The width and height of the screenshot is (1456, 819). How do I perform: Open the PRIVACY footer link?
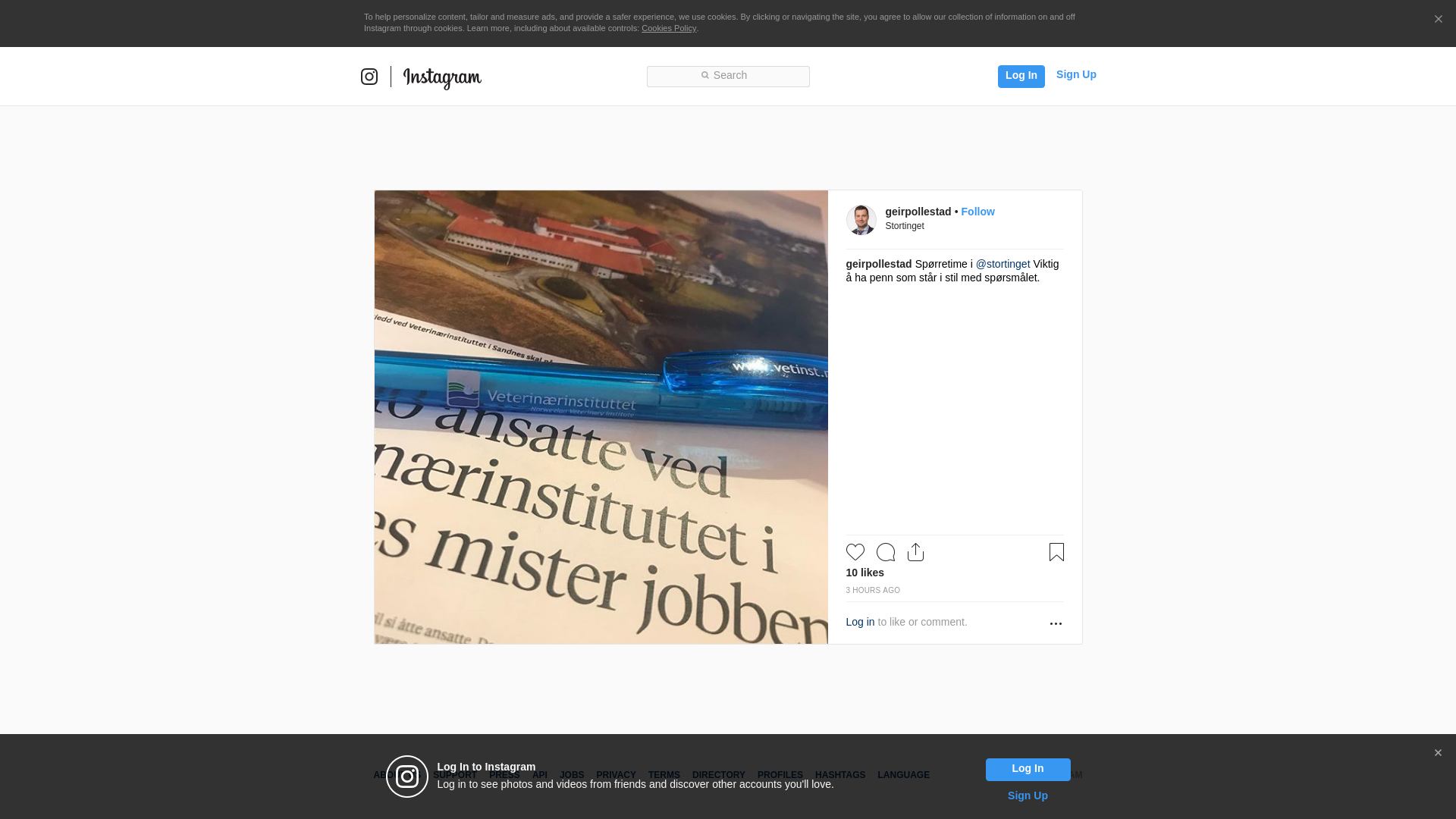[616, 775]
